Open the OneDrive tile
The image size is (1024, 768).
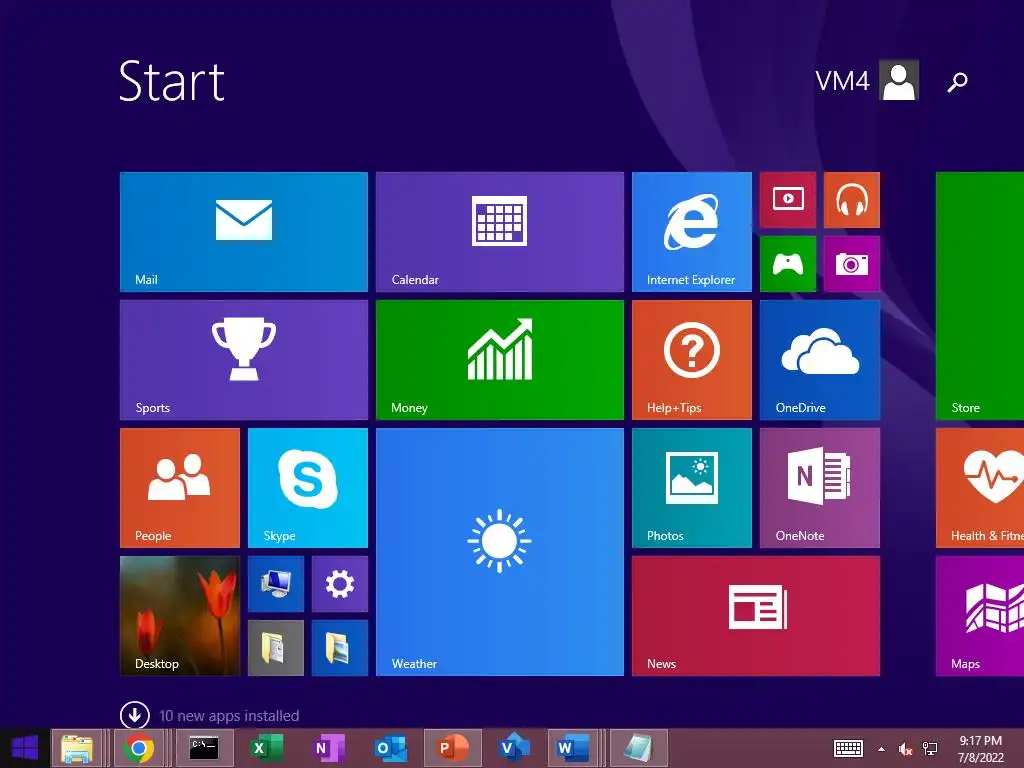coord(820,360)
